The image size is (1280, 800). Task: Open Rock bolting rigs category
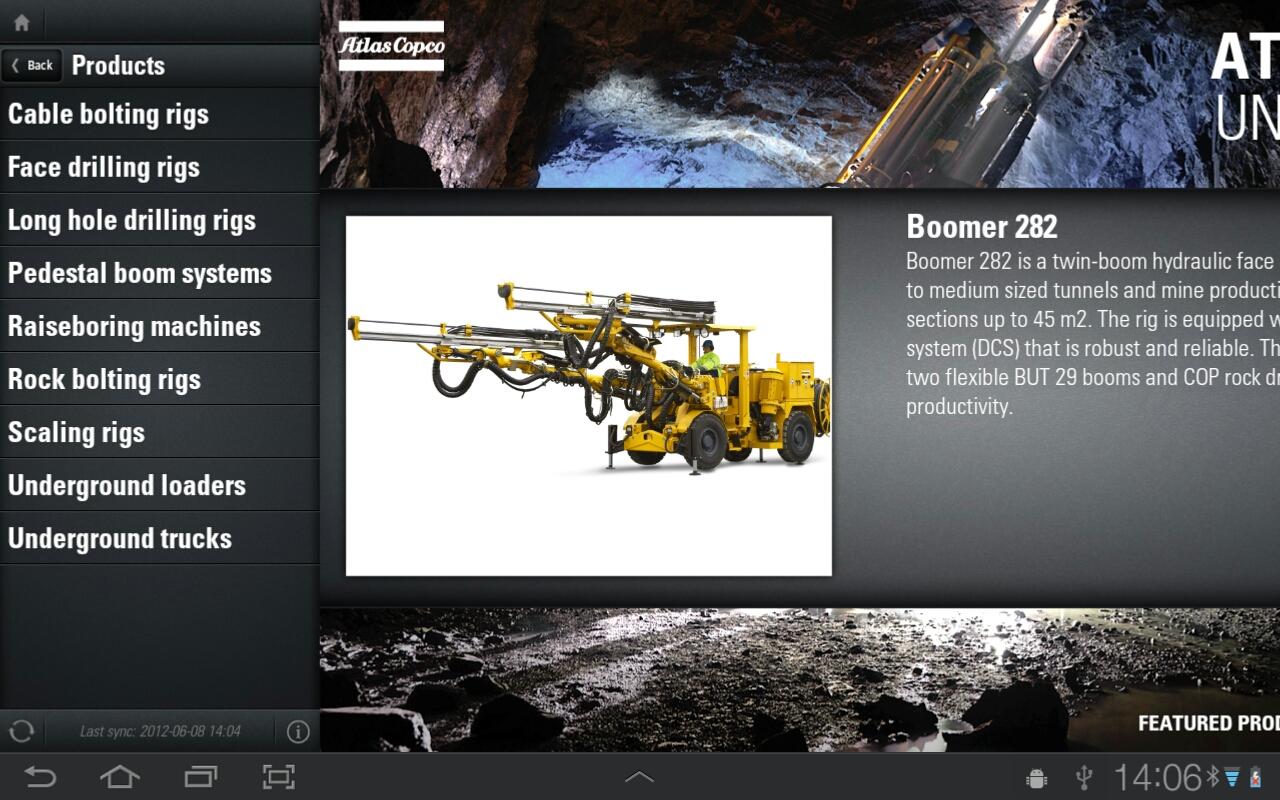click(x=160, y=379)
